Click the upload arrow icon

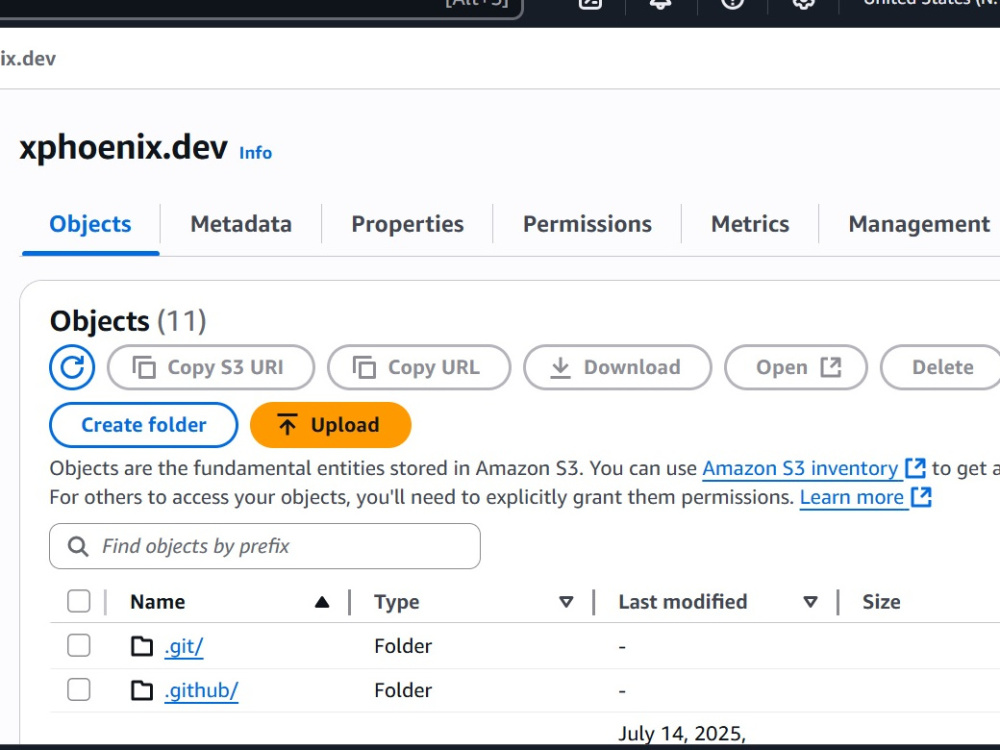pos(288,425)
